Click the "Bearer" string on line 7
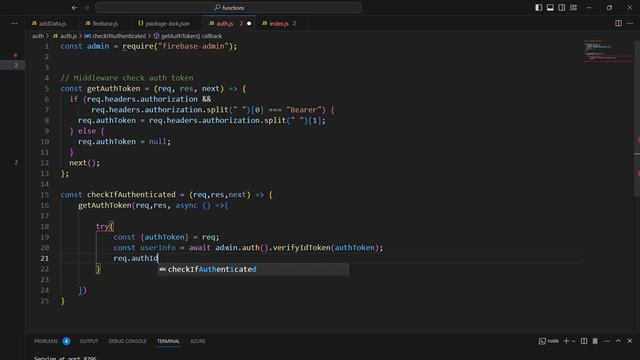This screenshot has height=360, width=640. pyautogui.click(x=304, y=110)
